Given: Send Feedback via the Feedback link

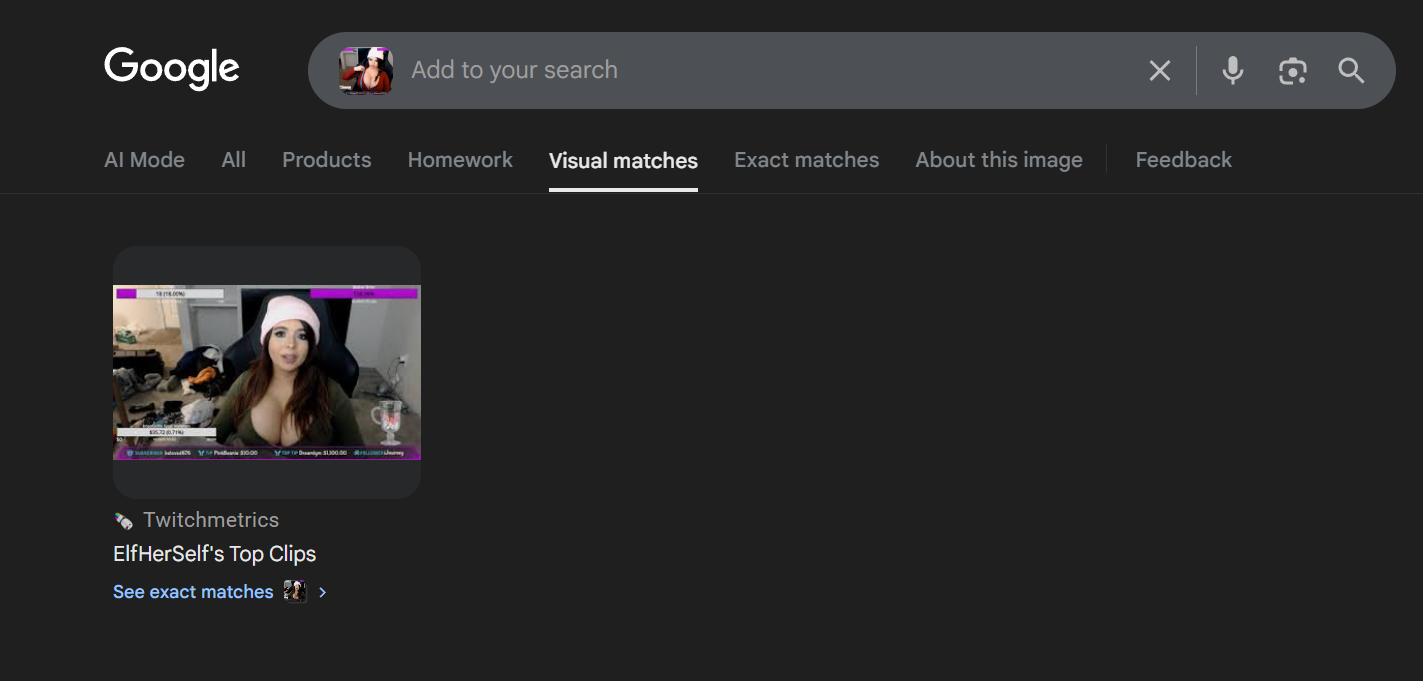Looking at the screenshot, I should (1183, 160).
